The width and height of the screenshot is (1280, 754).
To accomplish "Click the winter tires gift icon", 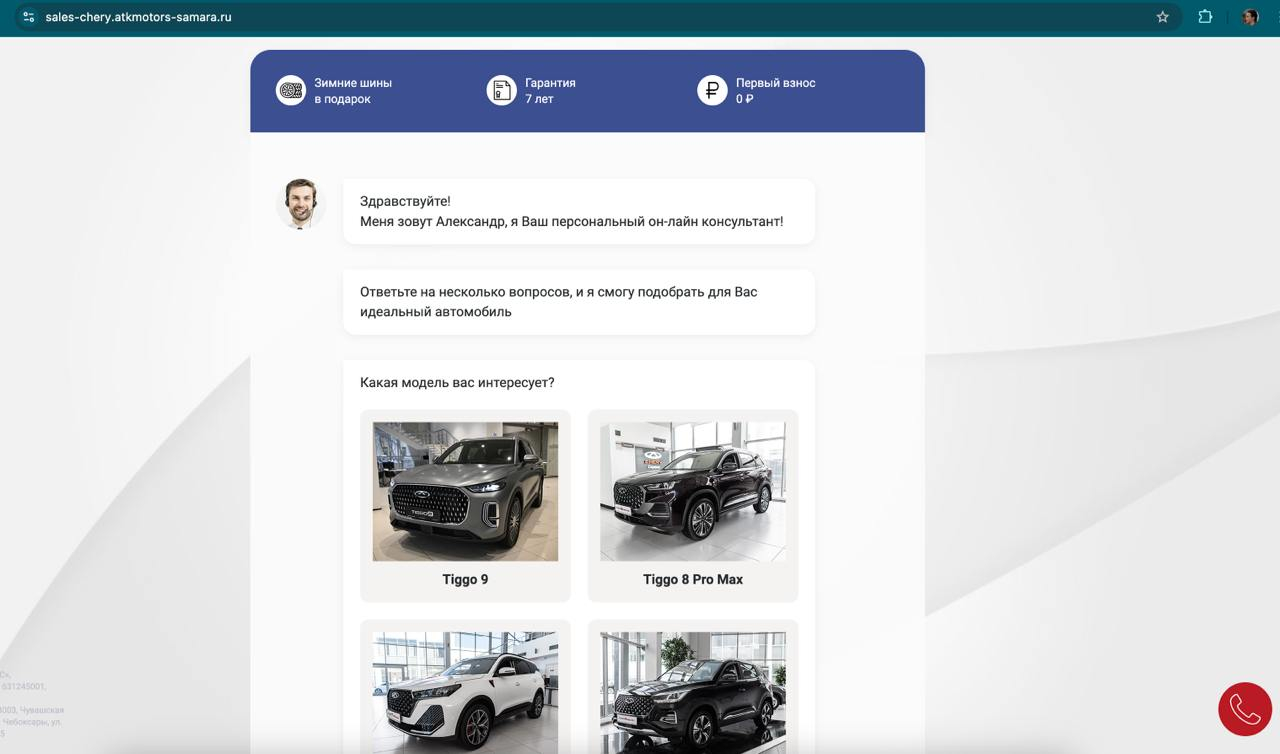I will click(x=291, y=91).
